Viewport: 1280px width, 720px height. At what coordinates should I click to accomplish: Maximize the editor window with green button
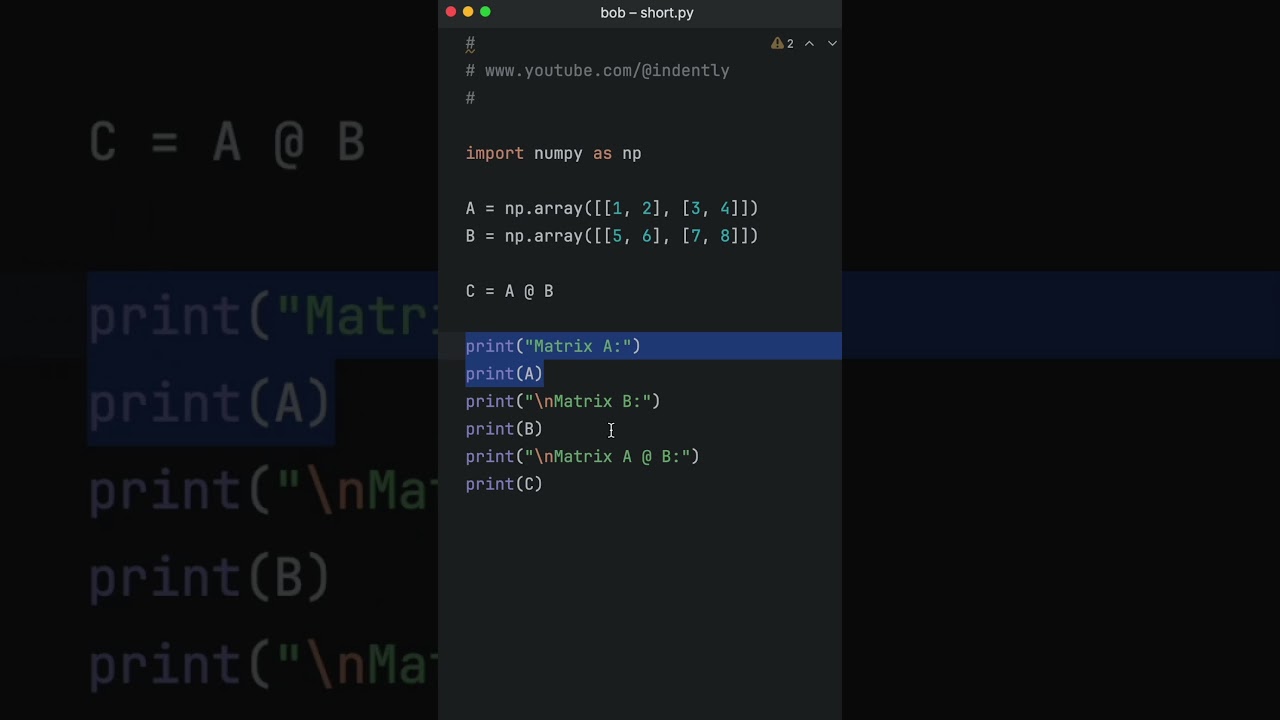(x=485, y=12)
